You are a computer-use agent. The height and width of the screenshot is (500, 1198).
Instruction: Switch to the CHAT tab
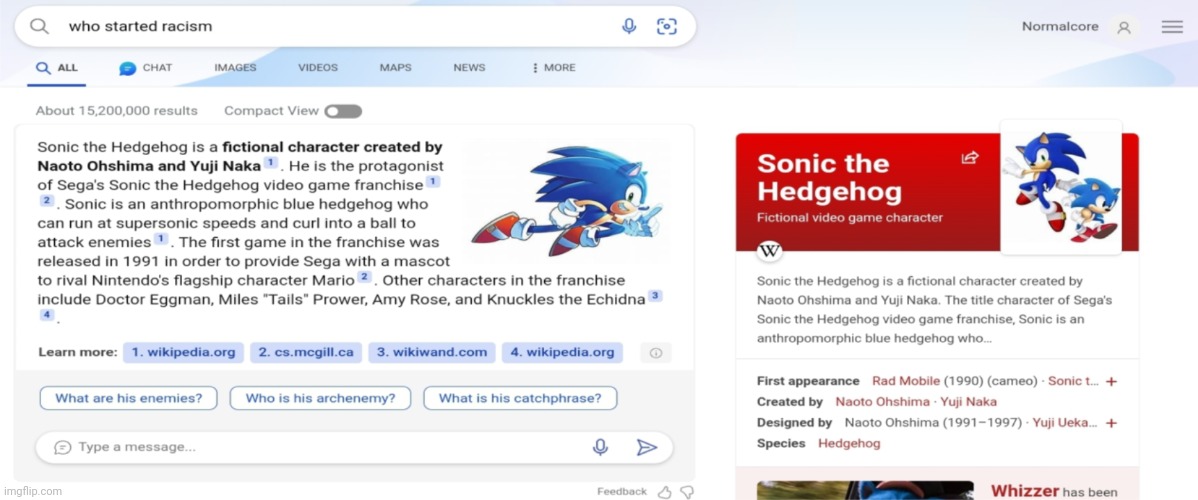click(x=146, y=67)
